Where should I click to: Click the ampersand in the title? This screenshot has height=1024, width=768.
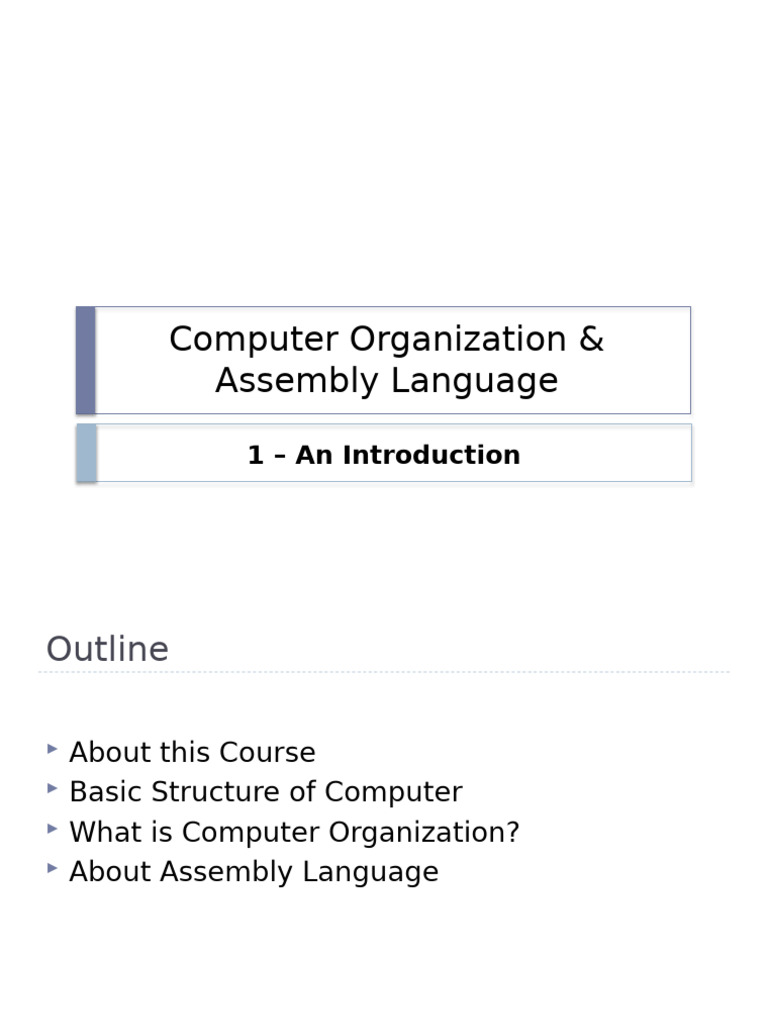pos(591,340)
